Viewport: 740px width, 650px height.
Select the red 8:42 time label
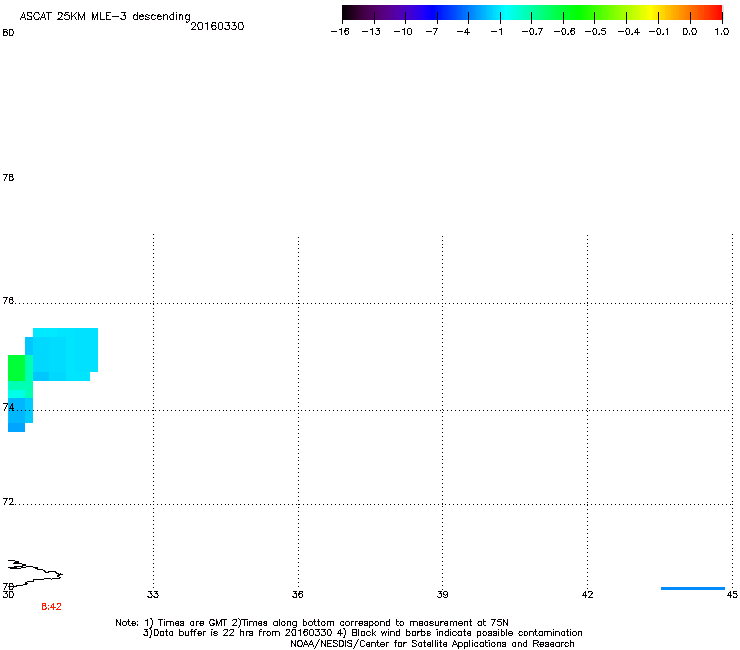[x=51, y=607]
